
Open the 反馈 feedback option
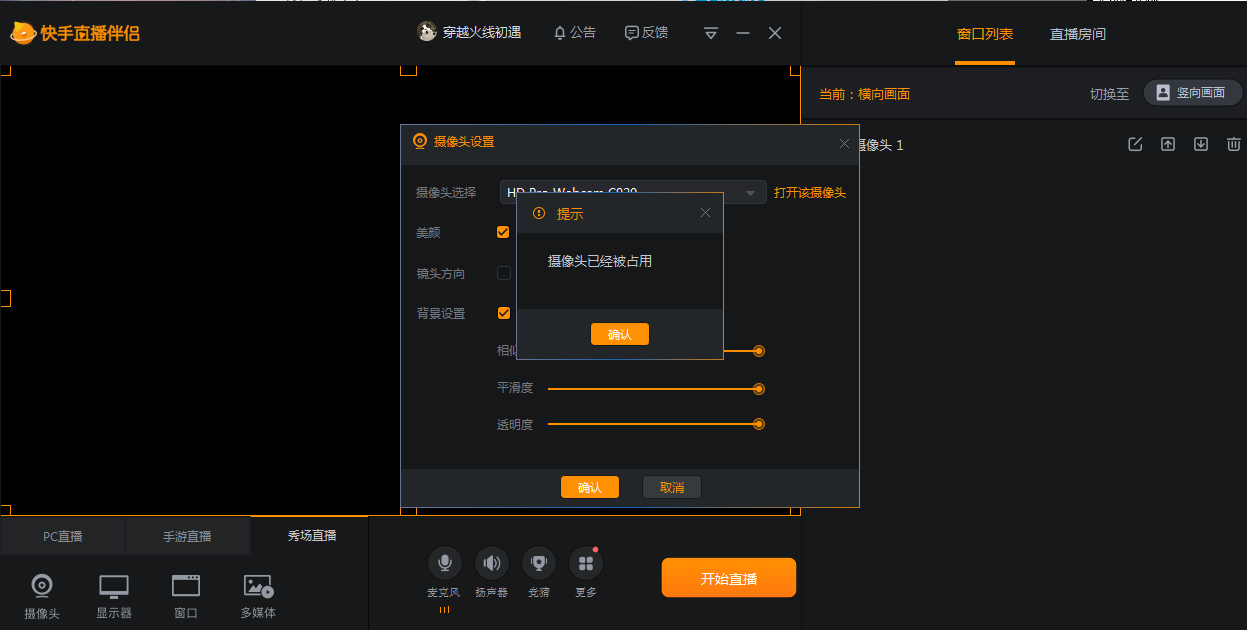click(x=646, y=32)
